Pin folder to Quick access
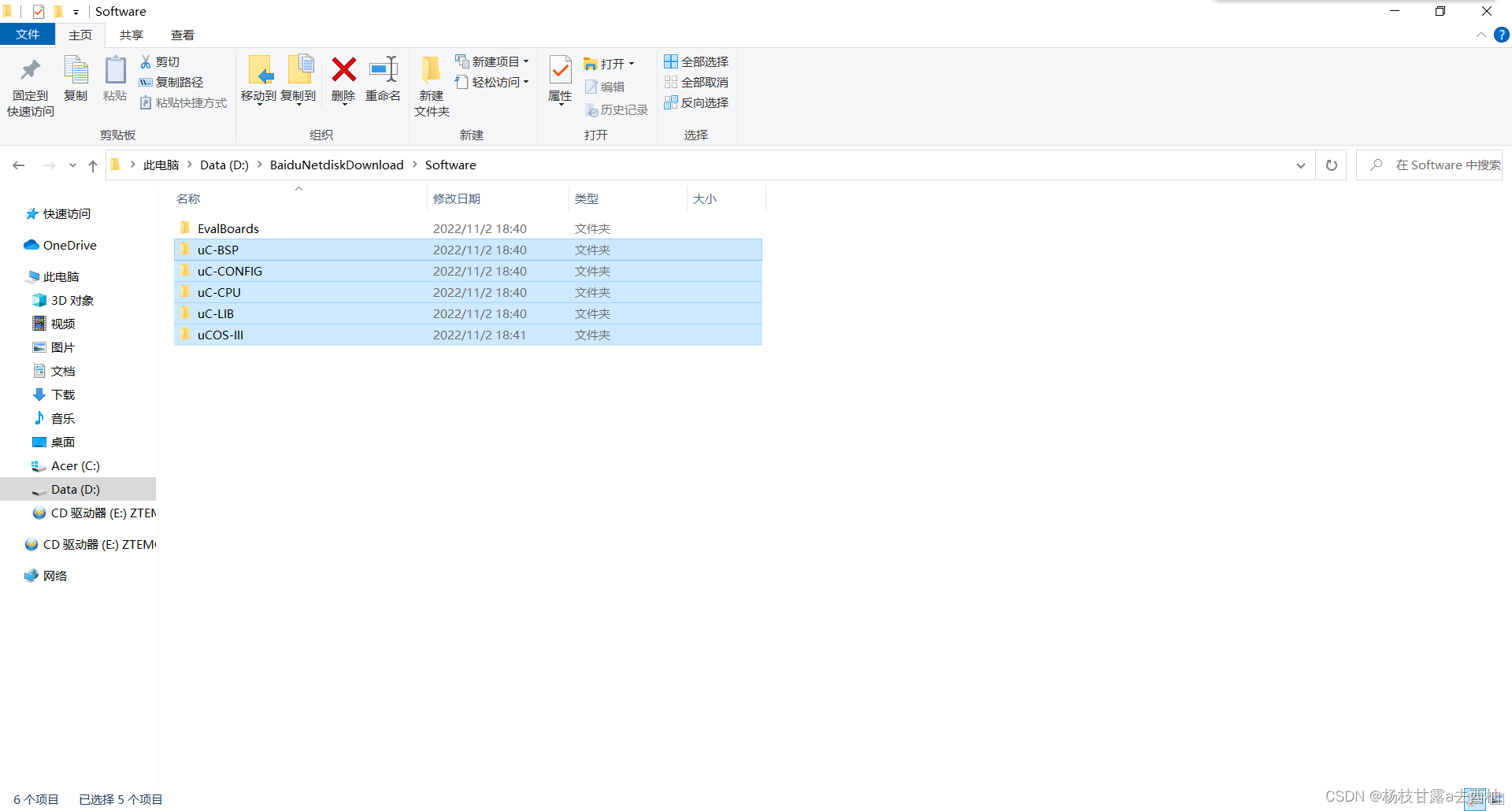Viewport: 1512px width, 811px height. coord(31,87)
